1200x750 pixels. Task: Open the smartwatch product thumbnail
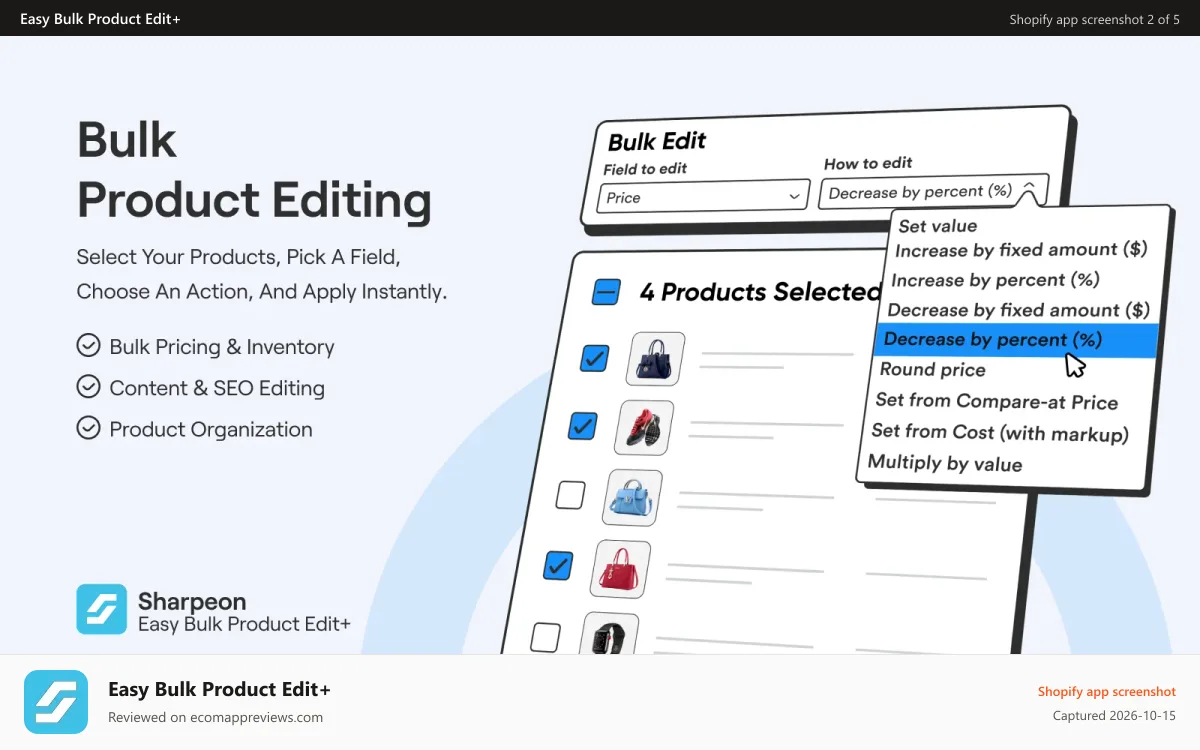click(608, 634)
